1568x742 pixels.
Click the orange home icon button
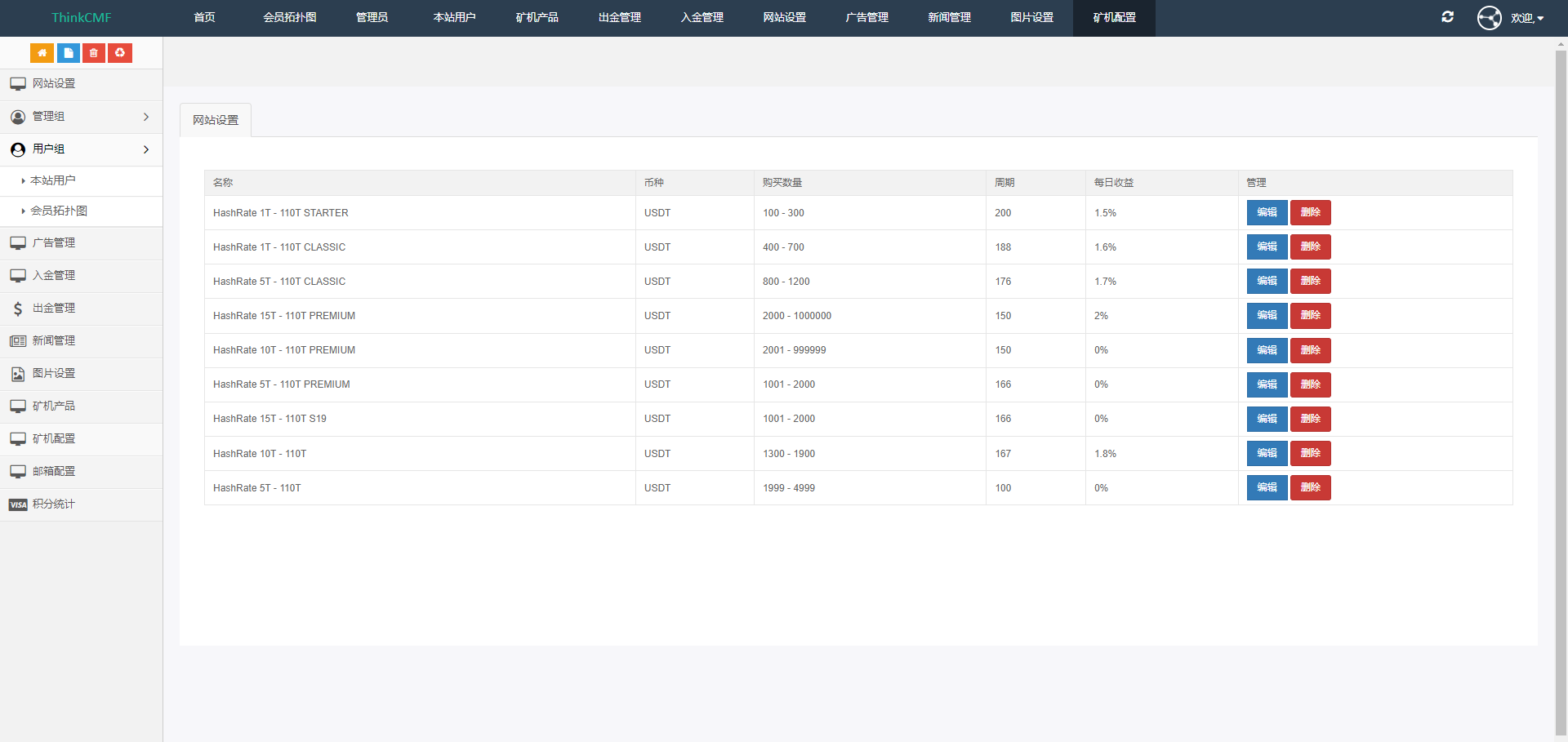point(42,53)
